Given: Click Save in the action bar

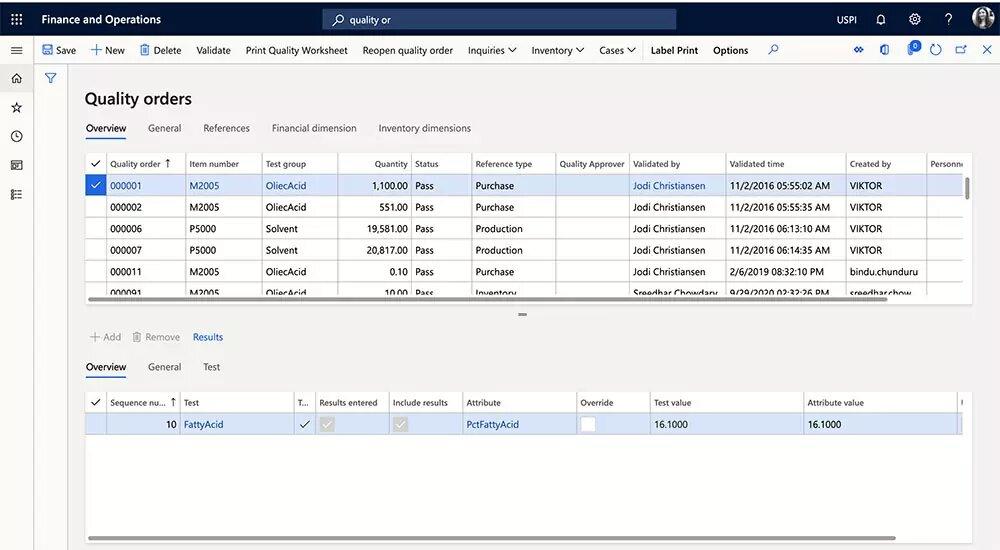Looking at the screenshot, I should coord(59,50).
